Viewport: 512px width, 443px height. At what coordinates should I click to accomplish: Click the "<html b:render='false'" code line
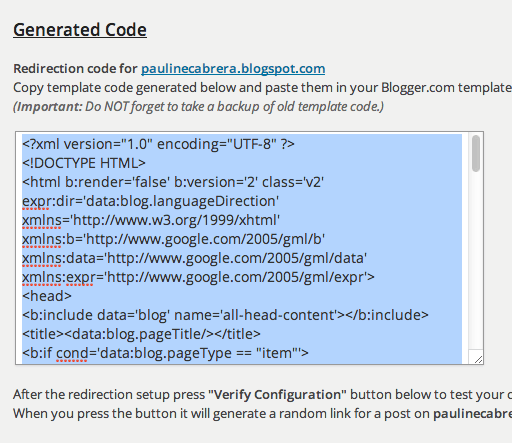173,182
